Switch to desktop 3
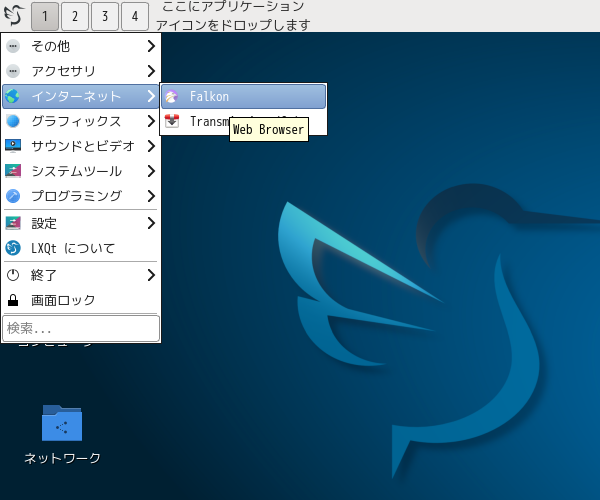Viewport: 600px width, 500px height. coord(105,16)
